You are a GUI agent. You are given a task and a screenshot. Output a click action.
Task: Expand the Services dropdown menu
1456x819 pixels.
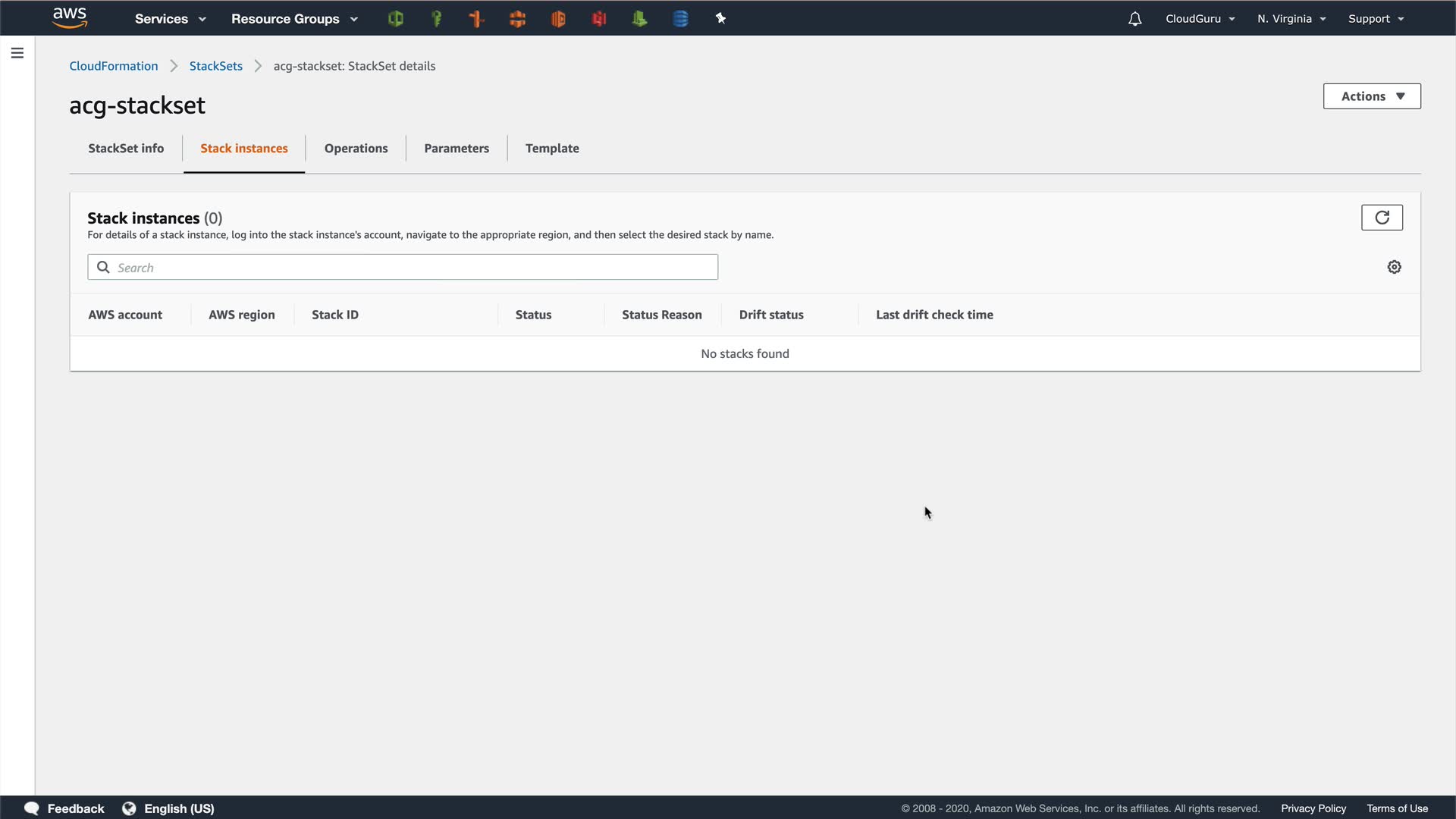tap(170, 19)
